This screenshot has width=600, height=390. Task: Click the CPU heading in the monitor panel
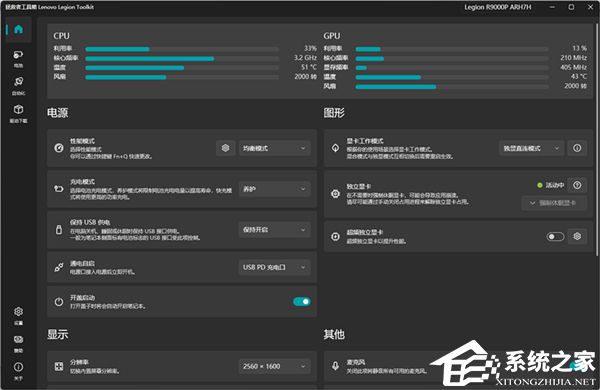point(62,36)
